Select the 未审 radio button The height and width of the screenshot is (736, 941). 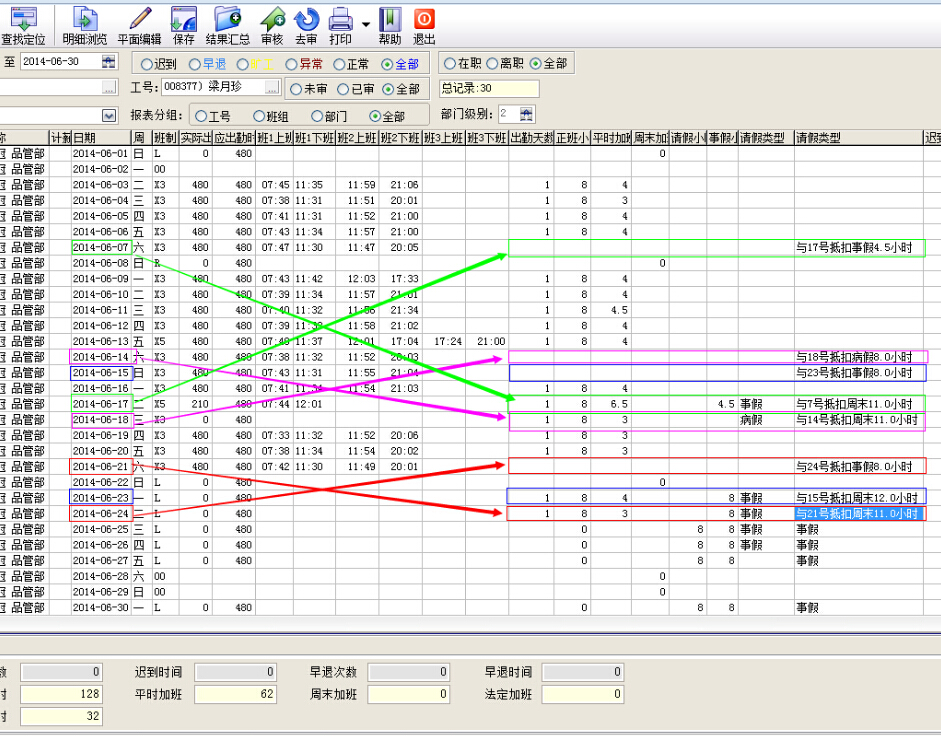[x=295, y=89]
